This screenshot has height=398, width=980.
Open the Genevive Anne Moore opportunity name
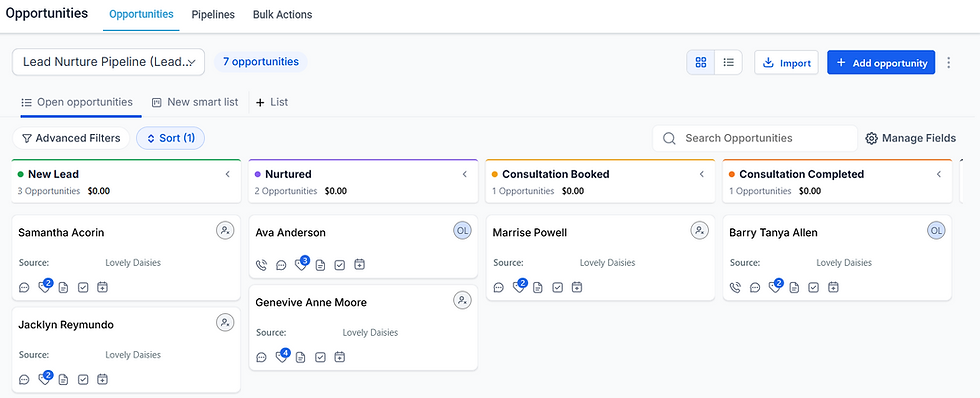[311, 302]
